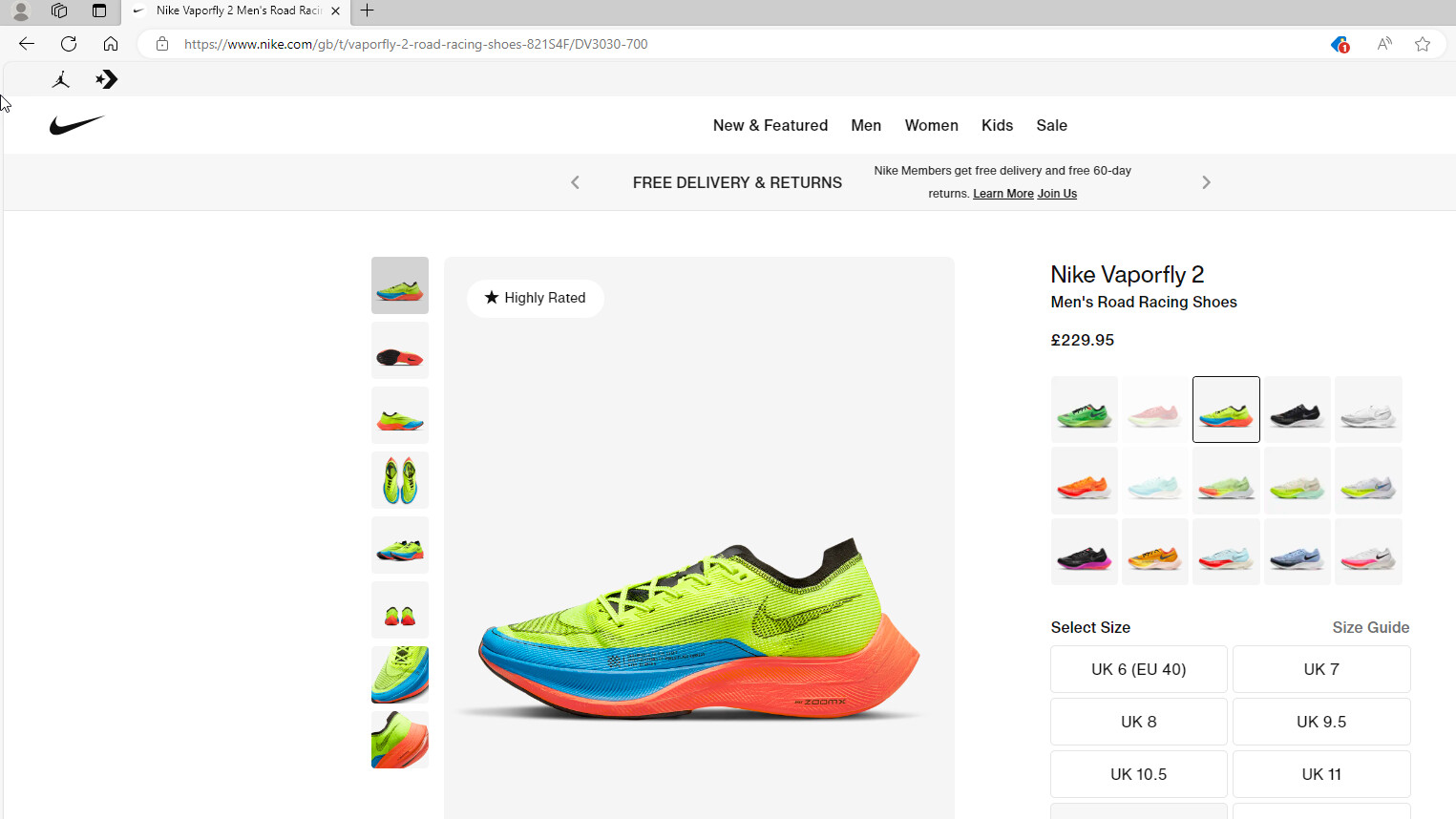Go to the browser home page
1456x819 pixels.
(111, 44)
